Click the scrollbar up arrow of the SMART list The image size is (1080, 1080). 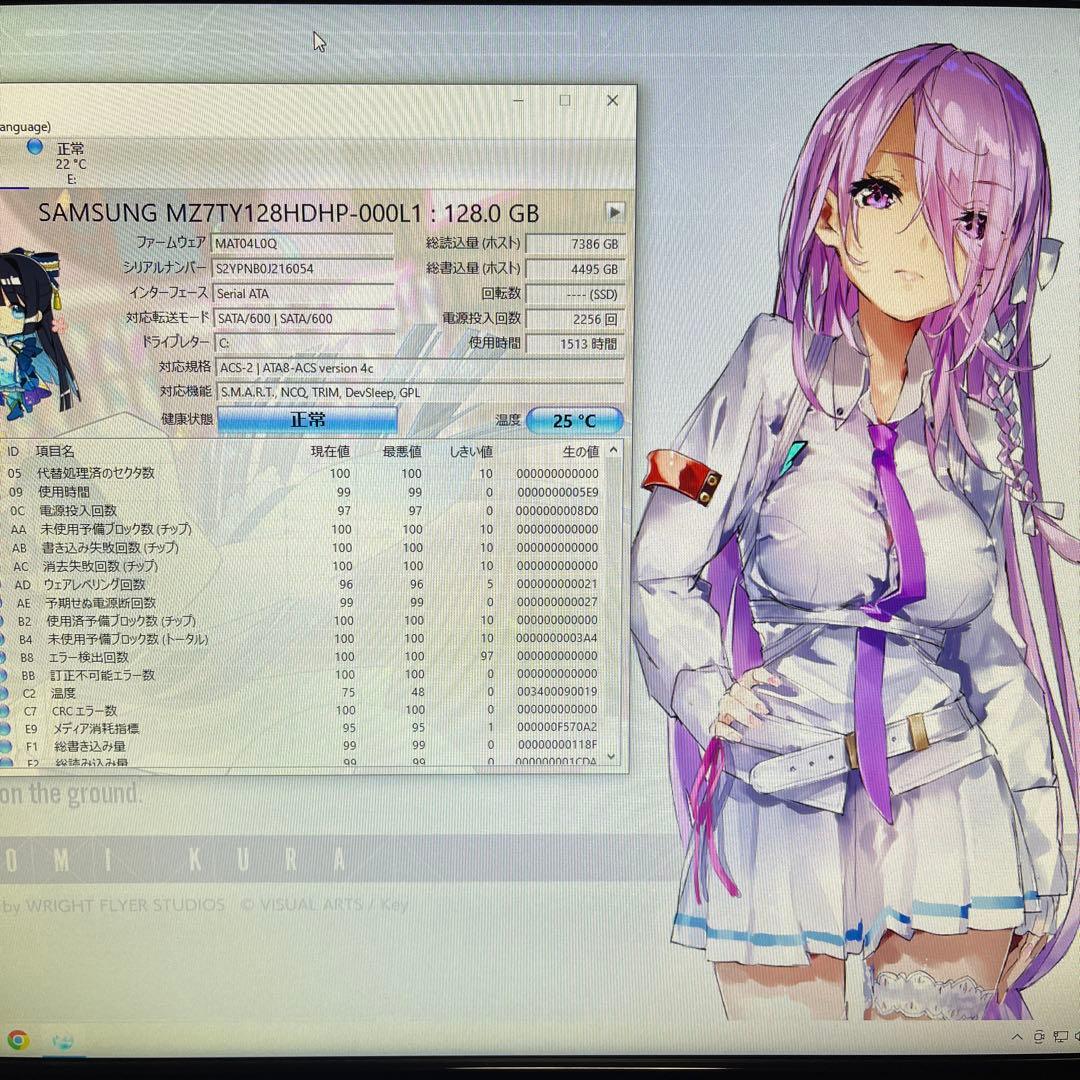point(612,450)
